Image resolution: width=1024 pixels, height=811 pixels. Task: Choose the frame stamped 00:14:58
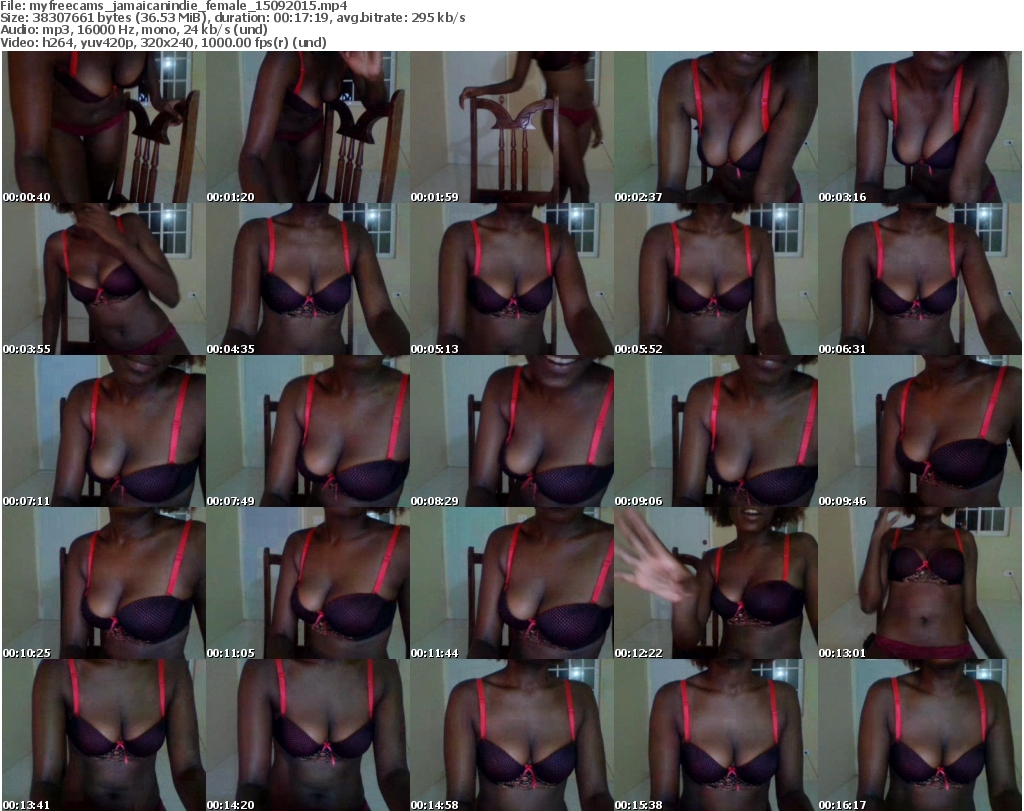tap(511, 735)
